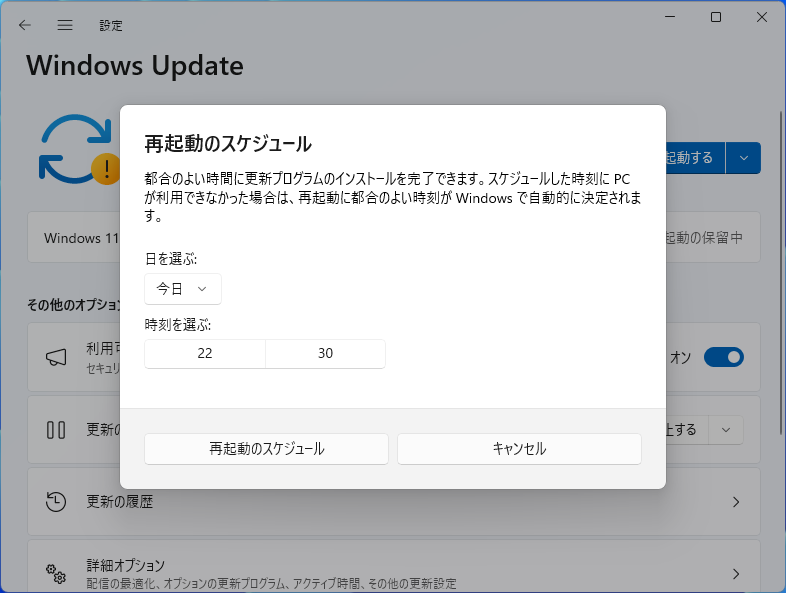The width and height of the screenshot is (786, 593).
Task: Maximize the Settings window
Action: click(716, 17)
